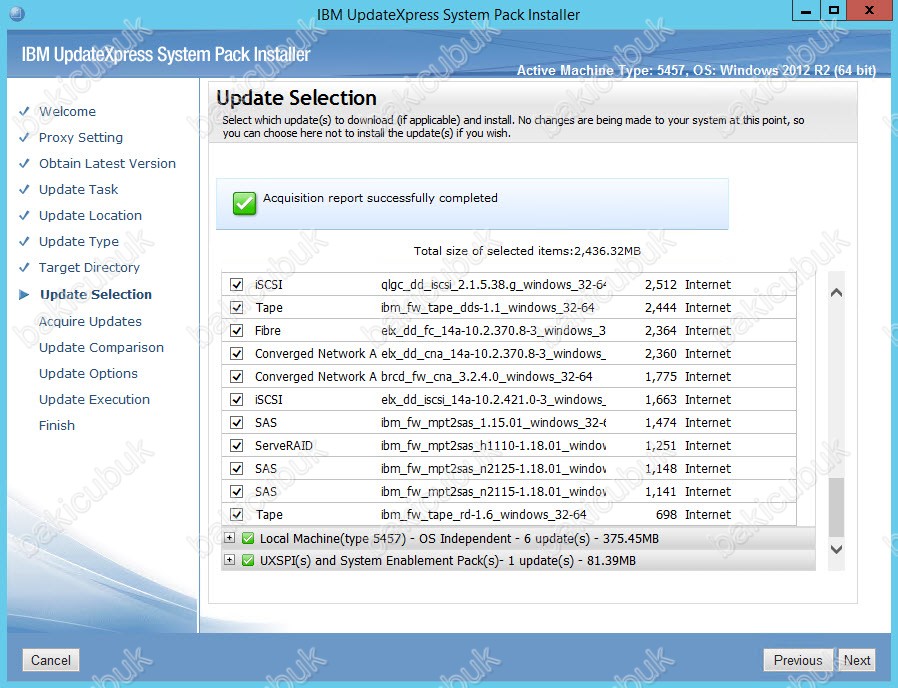Maximize the installer window
Screen dimensions: 898x688
pos(833,11)
